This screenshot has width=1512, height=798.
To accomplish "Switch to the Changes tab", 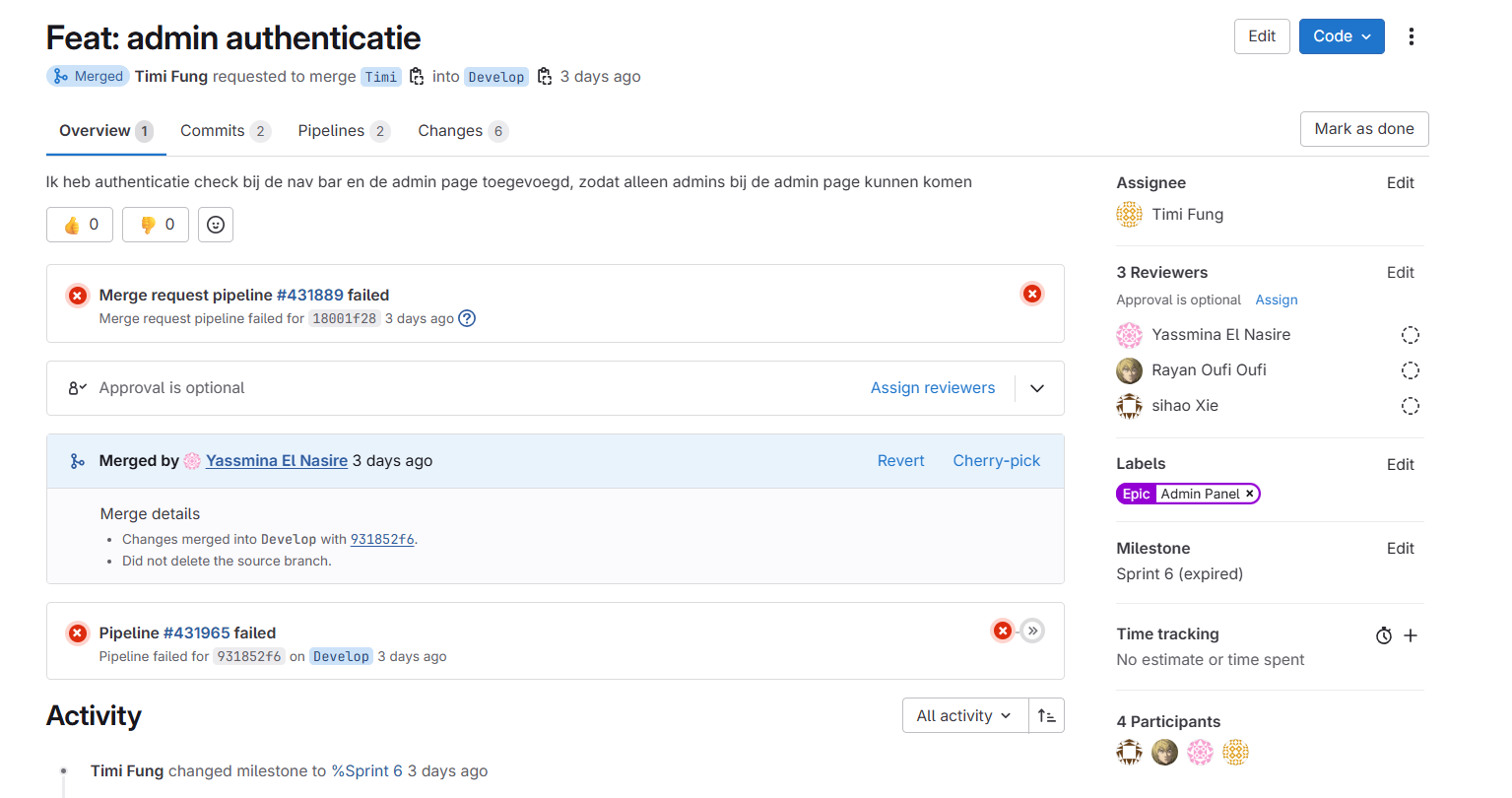I will [462, 131].
